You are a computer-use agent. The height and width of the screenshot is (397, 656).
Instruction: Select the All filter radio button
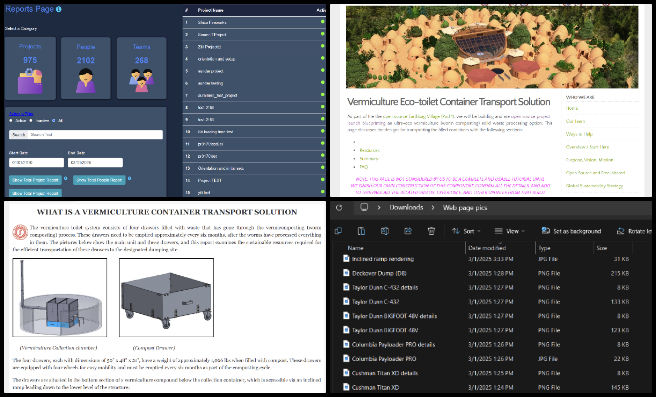click(x=54, y=120)
